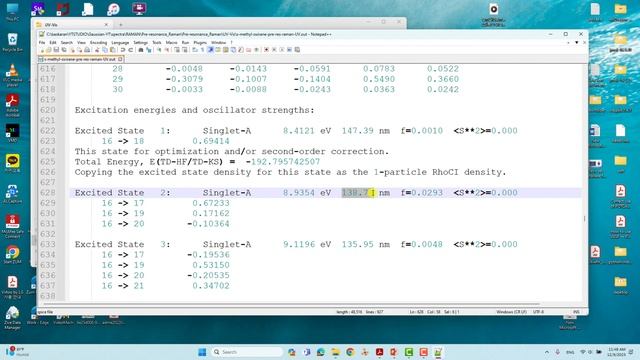Toggle synchronized vertical scrolling icon
The image size is (640, 360).
pyautogui.click(x=177, y=50)
